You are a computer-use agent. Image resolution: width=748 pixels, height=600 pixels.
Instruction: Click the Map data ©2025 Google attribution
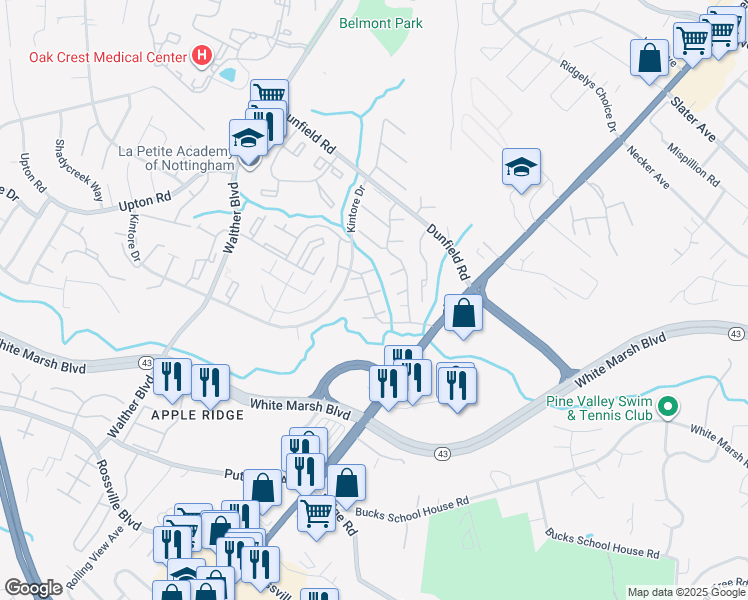[687, 592]
